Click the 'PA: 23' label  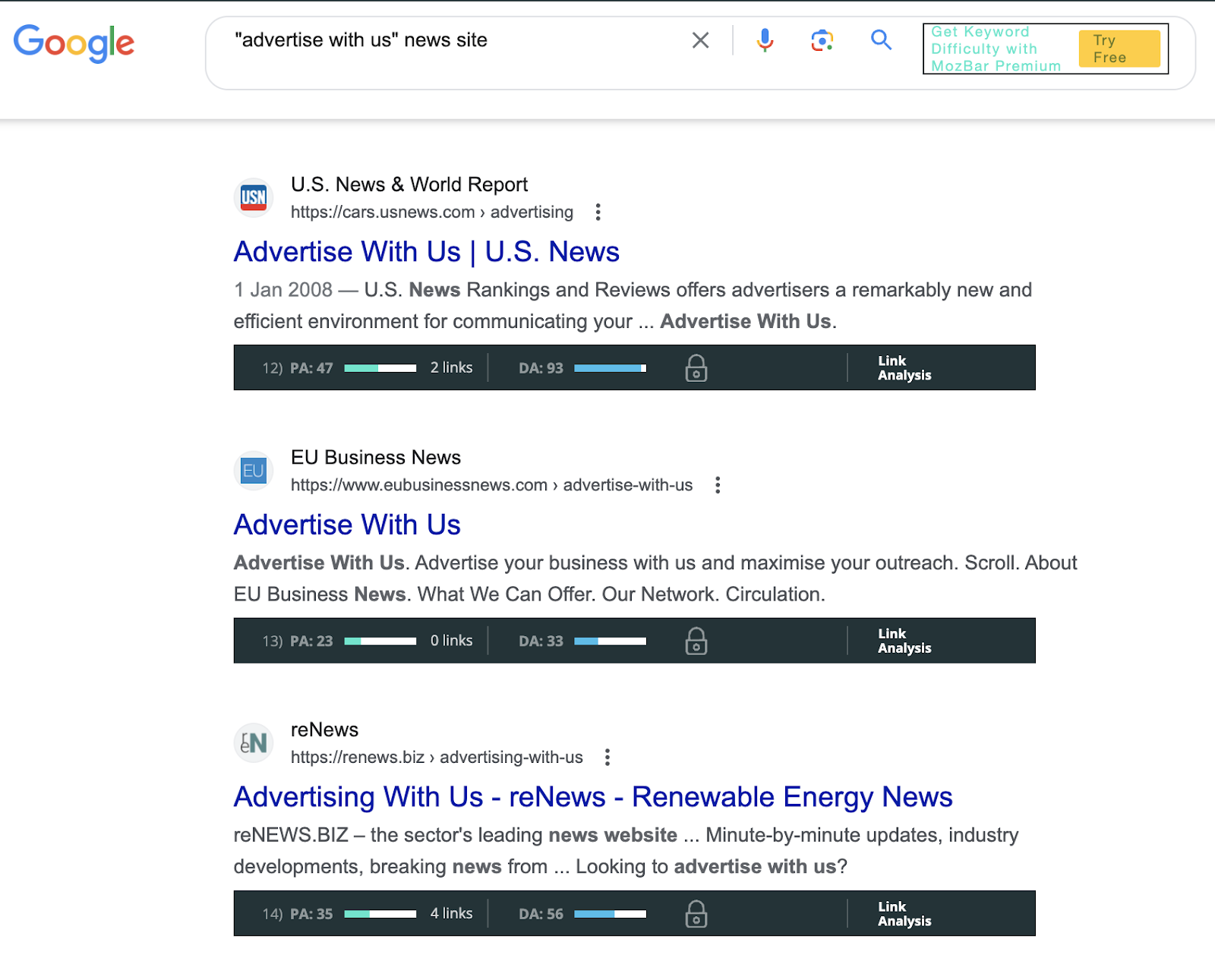point(311,641)
